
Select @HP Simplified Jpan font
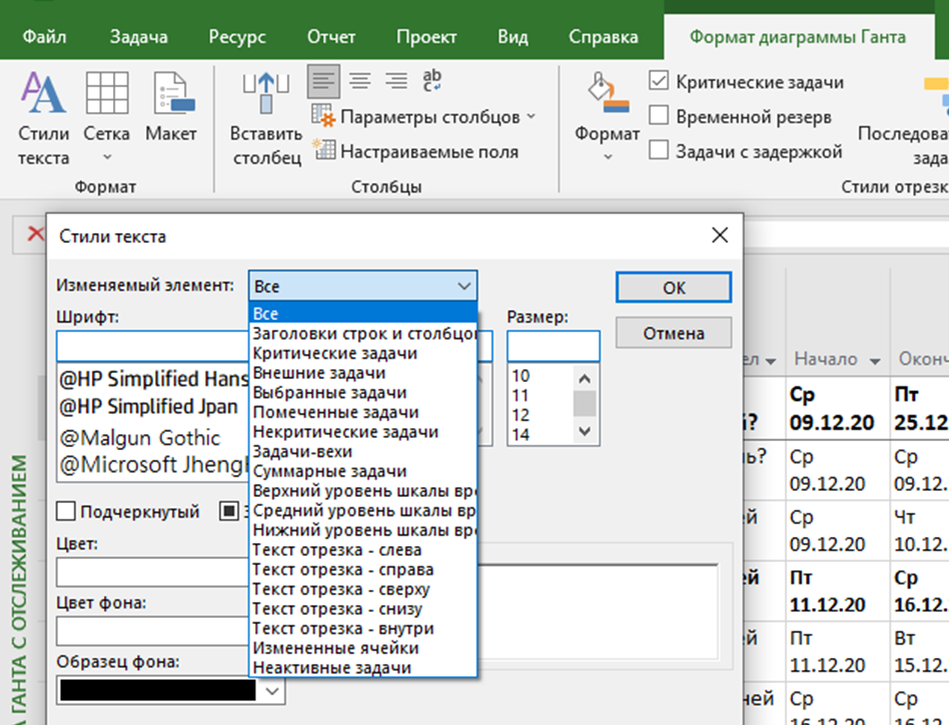[x=149, y=407]
